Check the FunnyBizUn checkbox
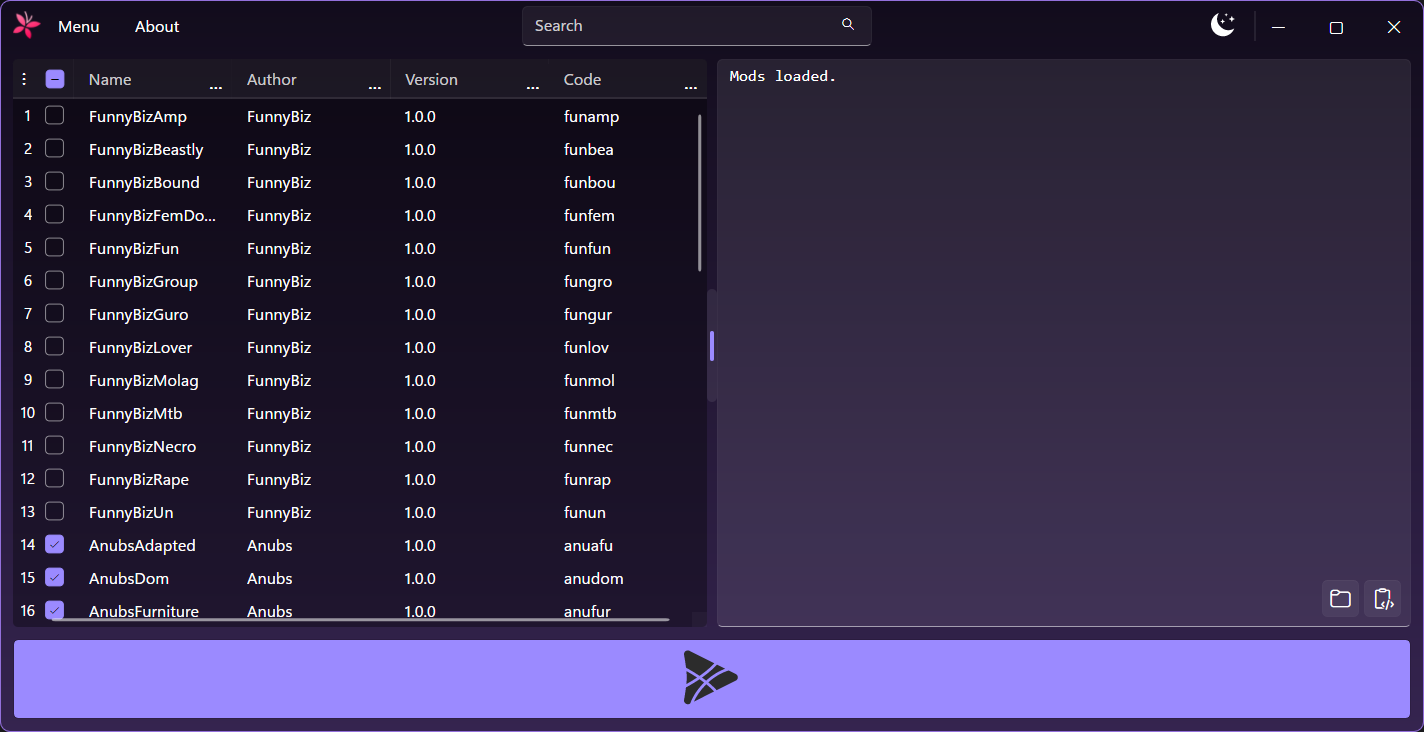The image size is (1424, 732). click(55, 512)
